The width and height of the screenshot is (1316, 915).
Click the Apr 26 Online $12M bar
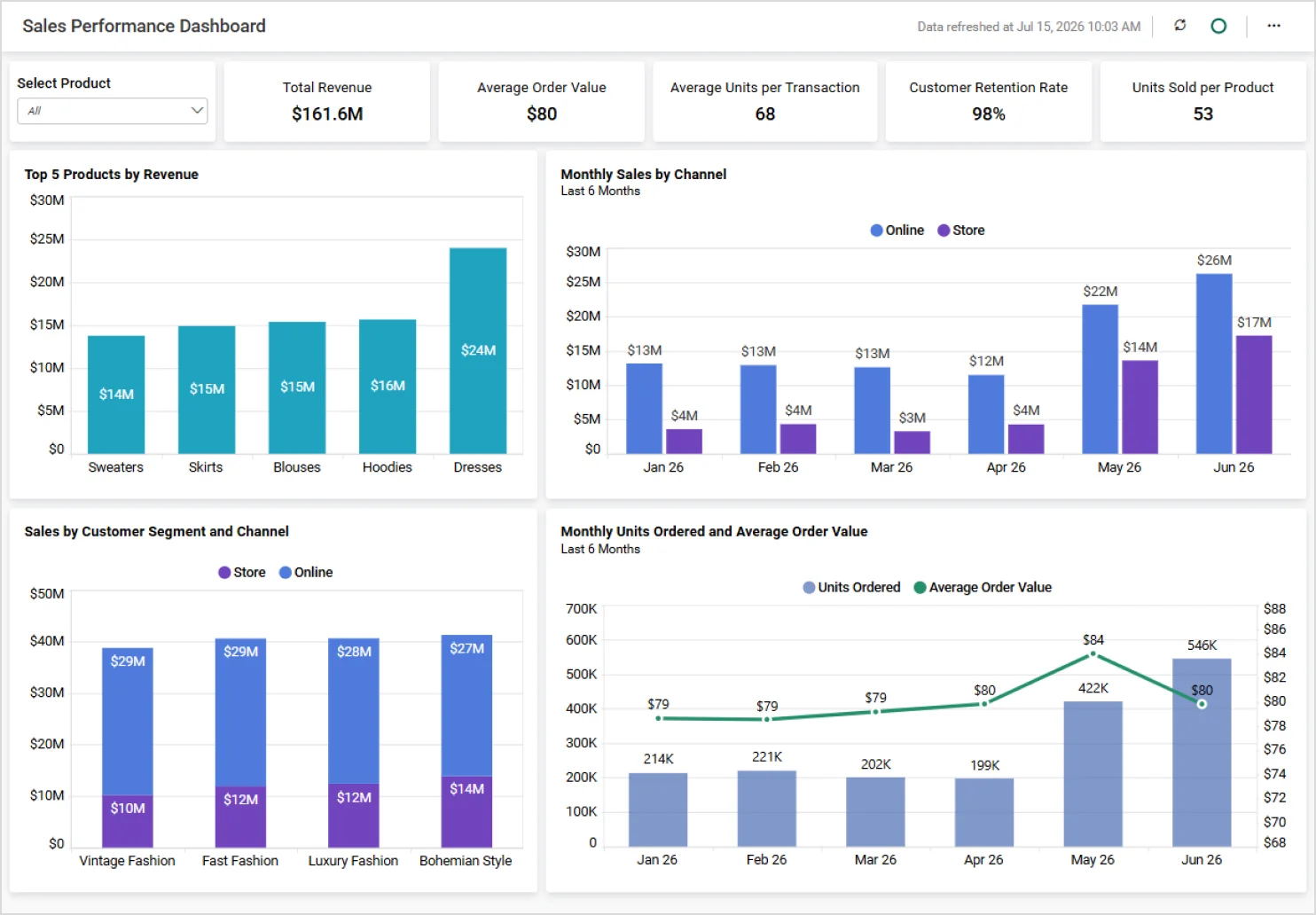click(x=986, y=414)
